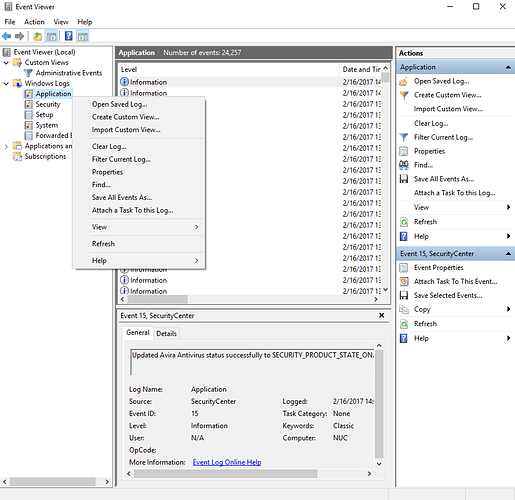Click the blue Help toolbar icon
This screenshot has height=500, width=515.
point(69,36)
